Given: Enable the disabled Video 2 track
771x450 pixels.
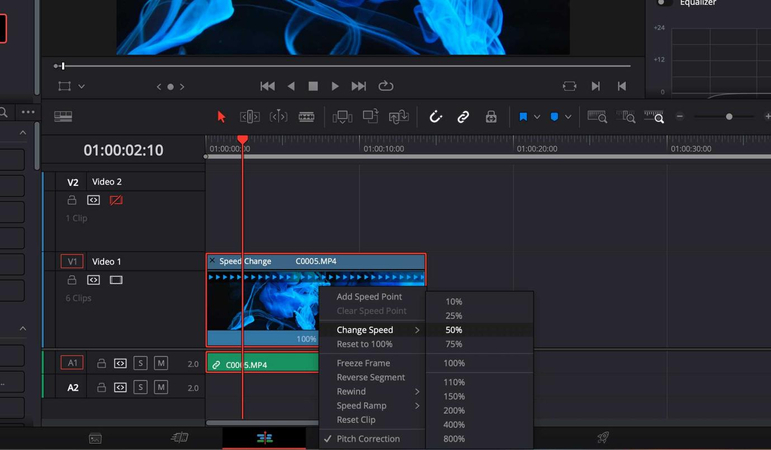Looking at the screenshot, I should (x=116, y=200).
